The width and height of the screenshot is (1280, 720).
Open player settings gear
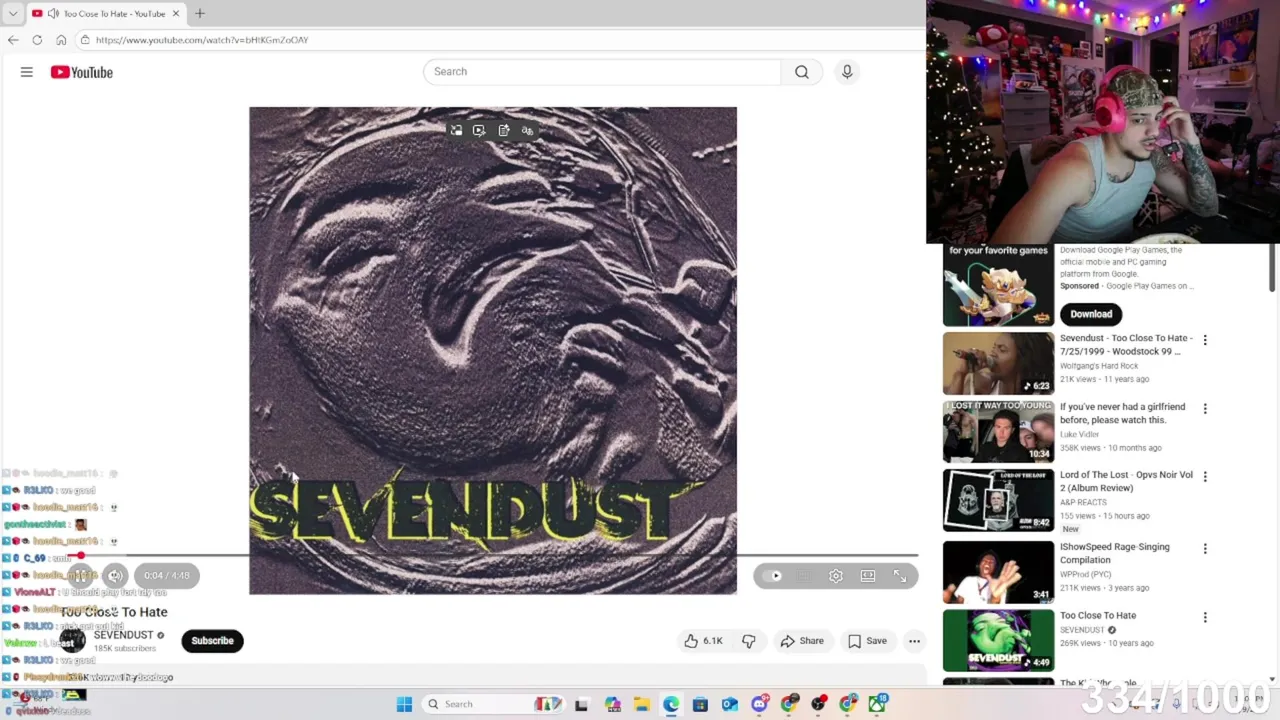pyautogui.click(x=836, y=576)
